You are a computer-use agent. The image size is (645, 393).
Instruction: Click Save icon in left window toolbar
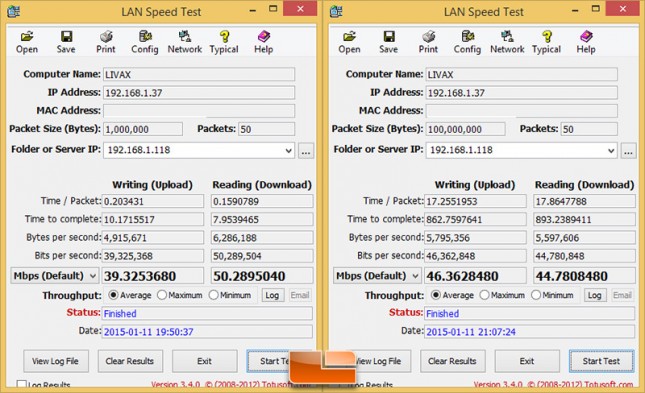pos(66,42)
